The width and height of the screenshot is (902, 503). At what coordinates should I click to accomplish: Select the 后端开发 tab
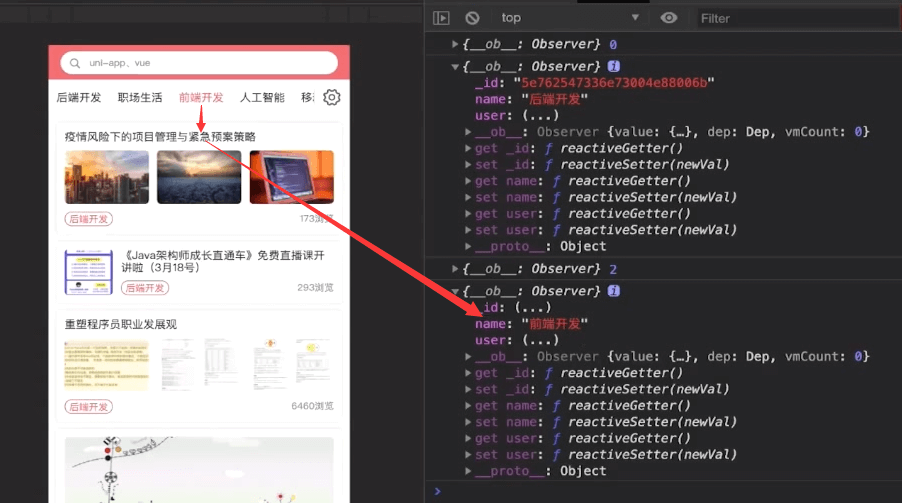[x=79, y=97]
